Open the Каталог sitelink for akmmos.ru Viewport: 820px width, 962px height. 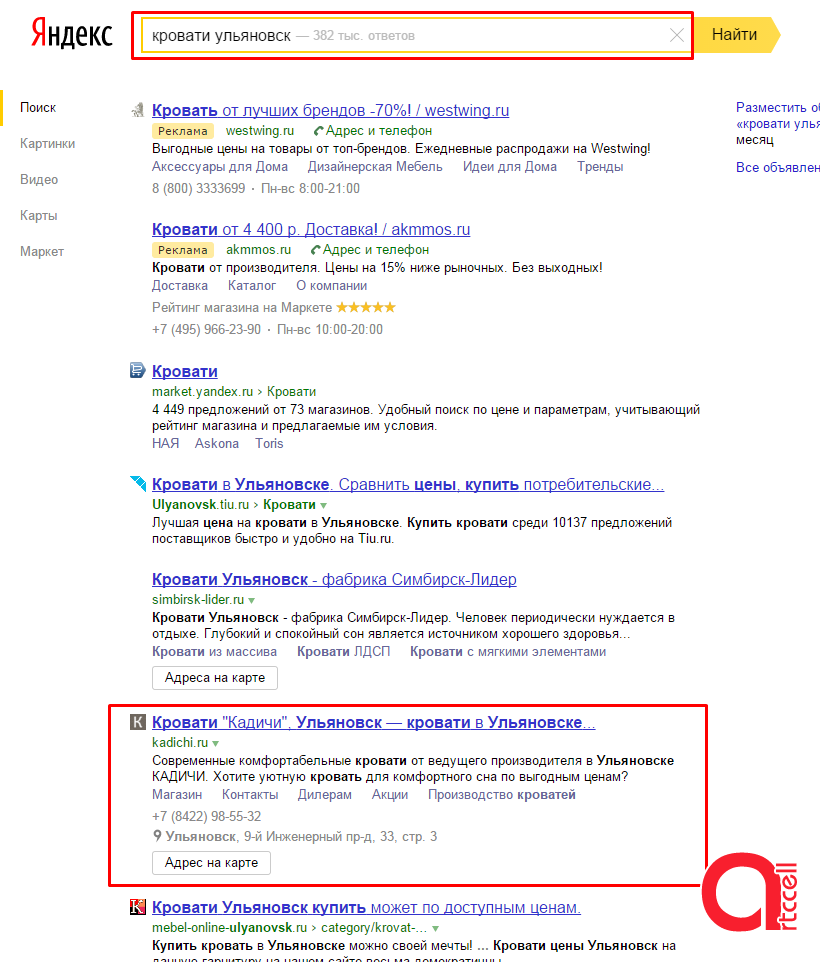tap(252, 285)
